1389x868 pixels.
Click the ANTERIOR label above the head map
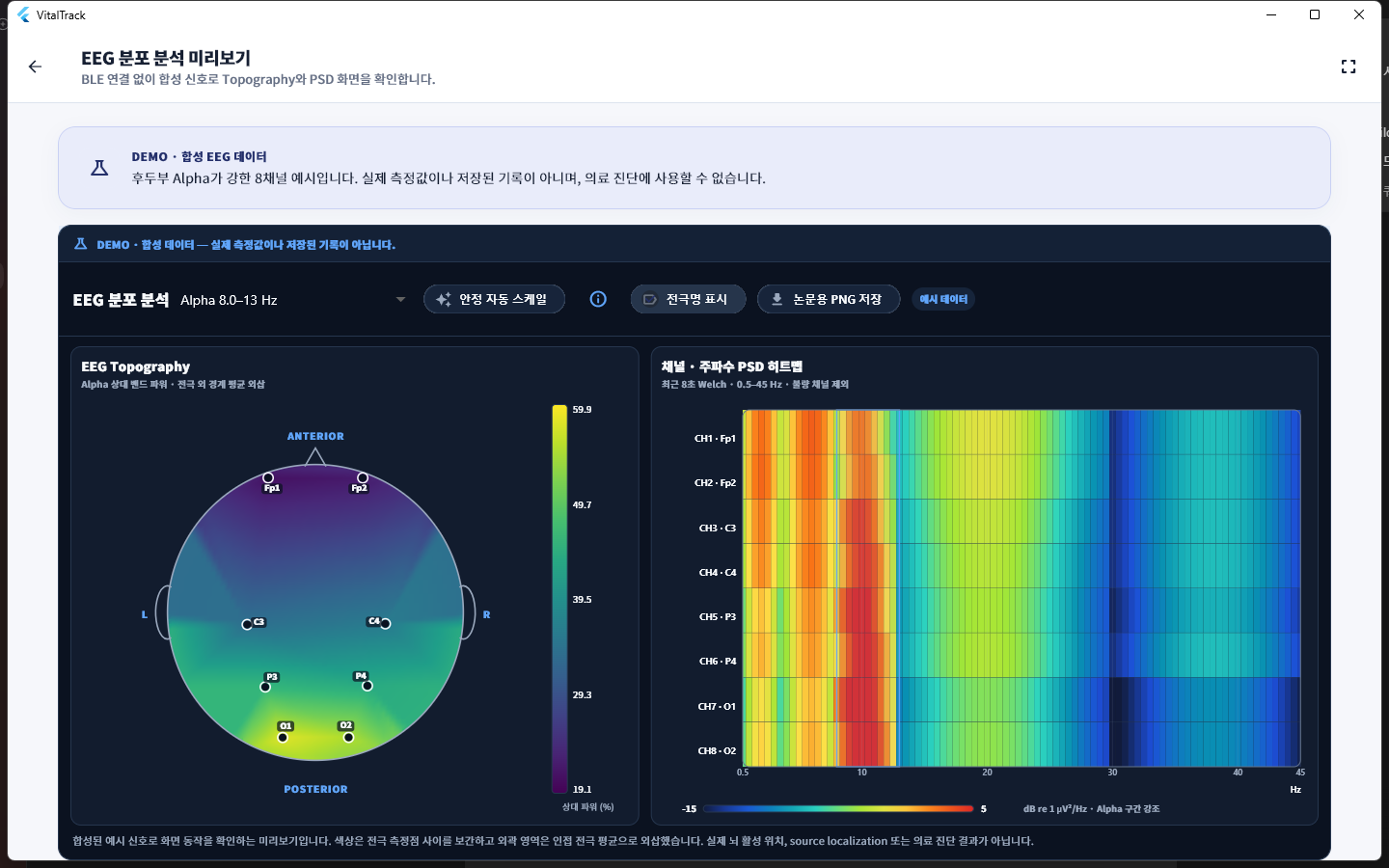[315, 436]
